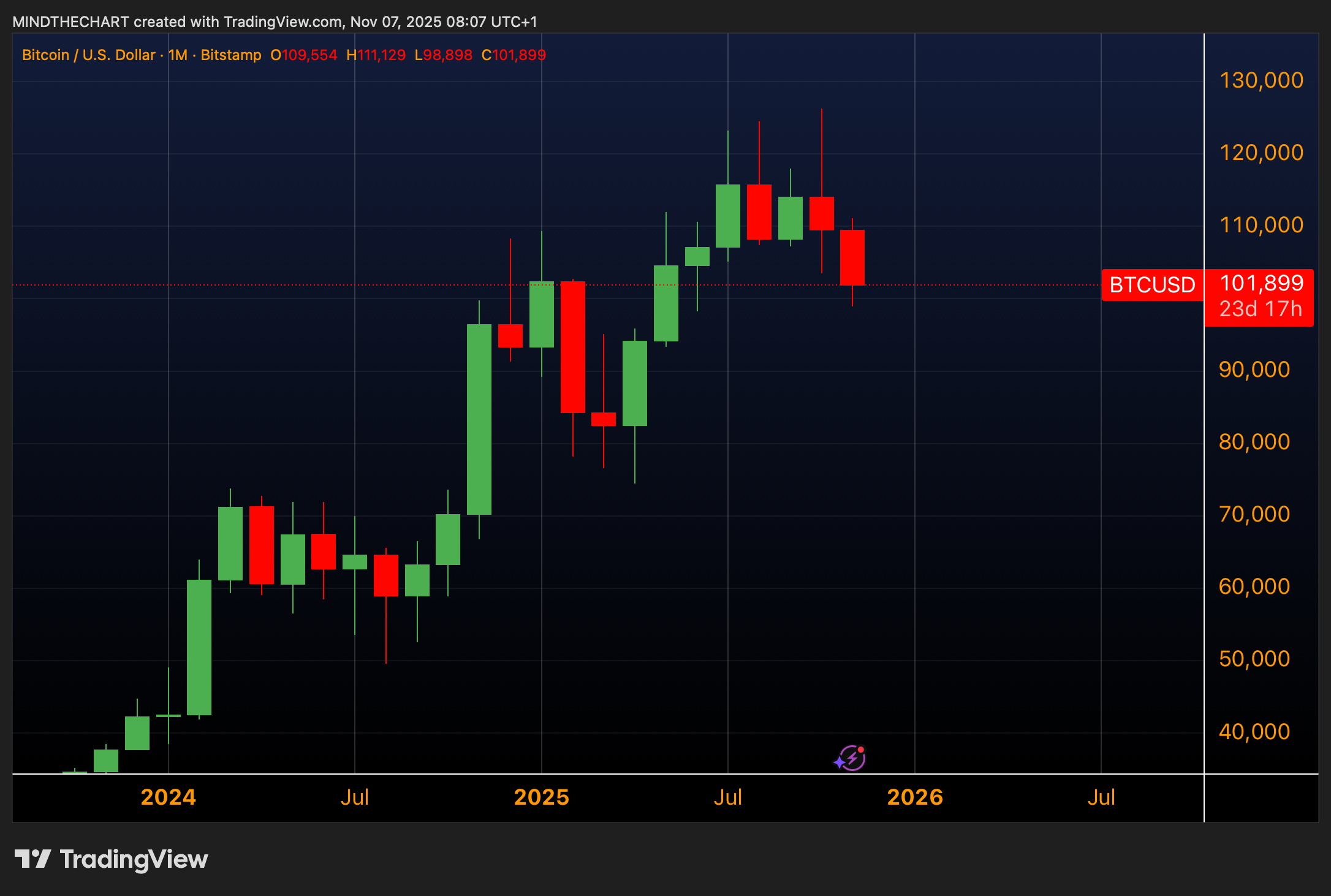1331x896 pixels.
Task: Open the TradingView wordmark link
Action: click(x=134, y=859)
